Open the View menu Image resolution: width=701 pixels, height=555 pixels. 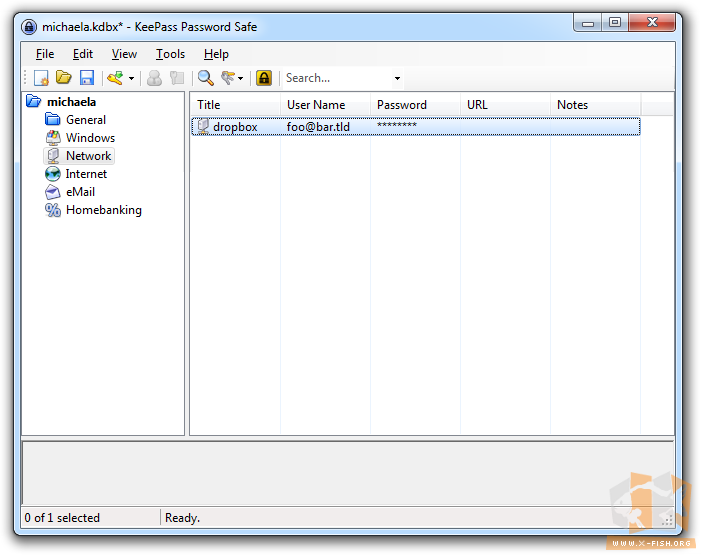click(x=124, y=54)
